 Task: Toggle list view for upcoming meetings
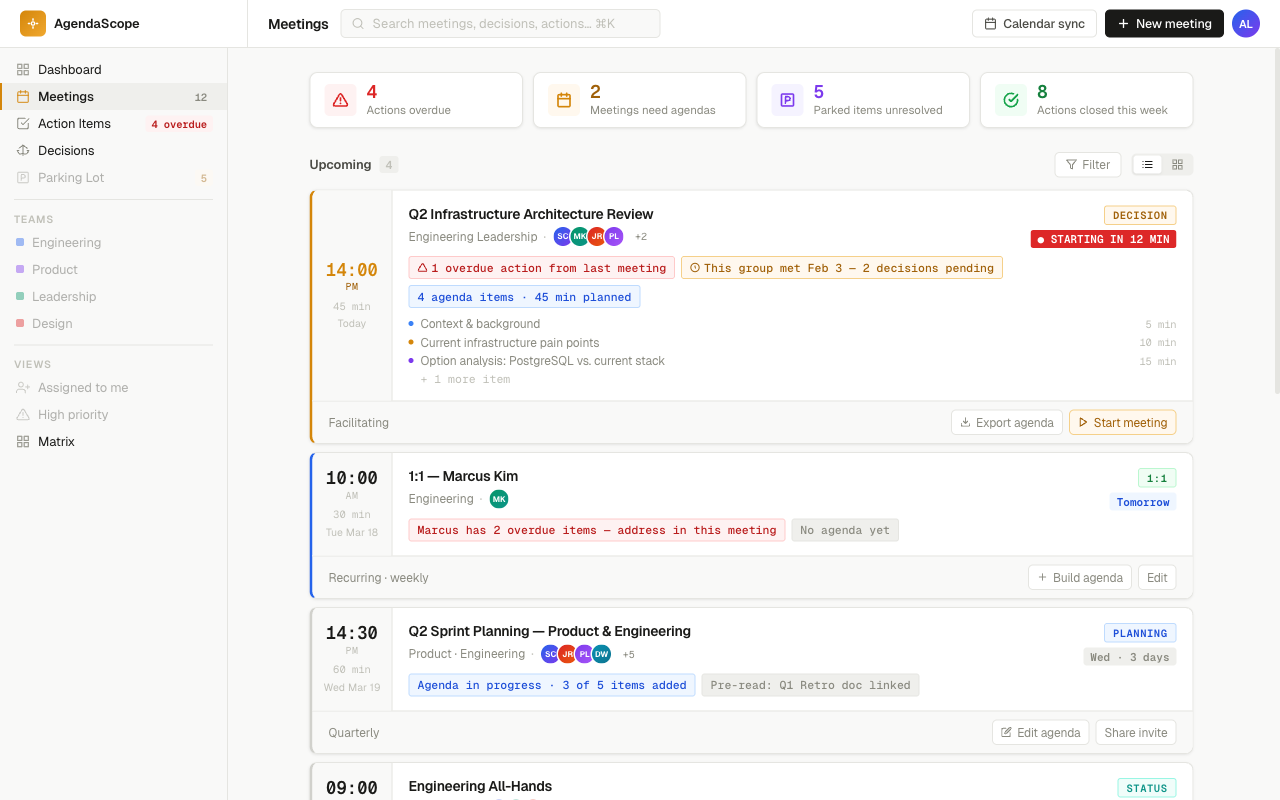tap(1147, 164)
